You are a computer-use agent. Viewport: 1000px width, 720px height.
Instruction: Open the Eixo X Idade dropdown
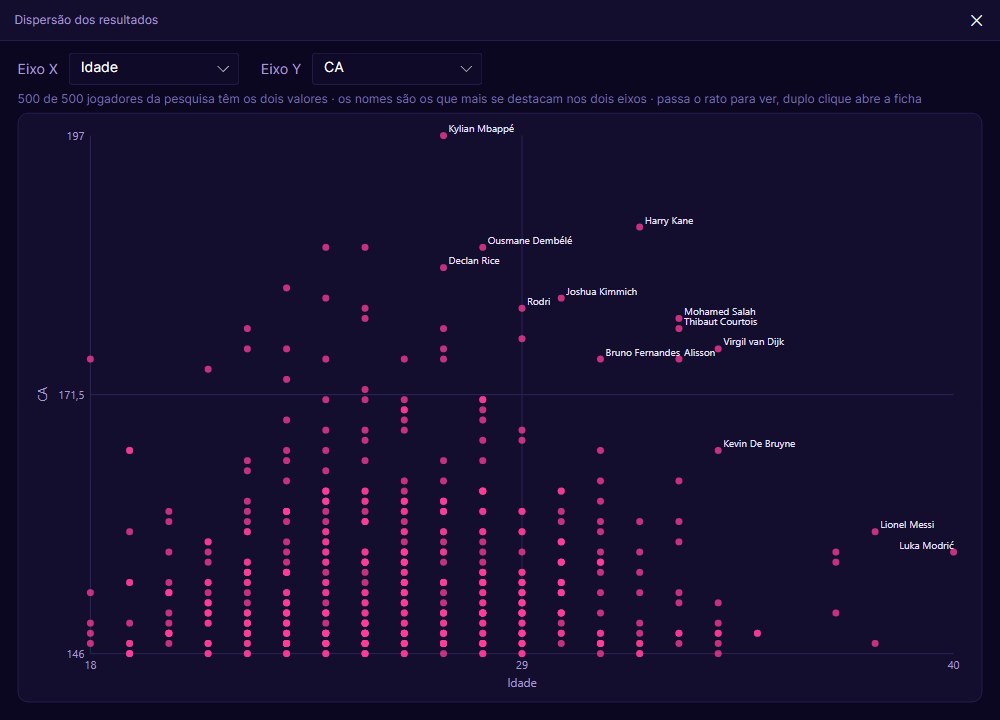154,68
